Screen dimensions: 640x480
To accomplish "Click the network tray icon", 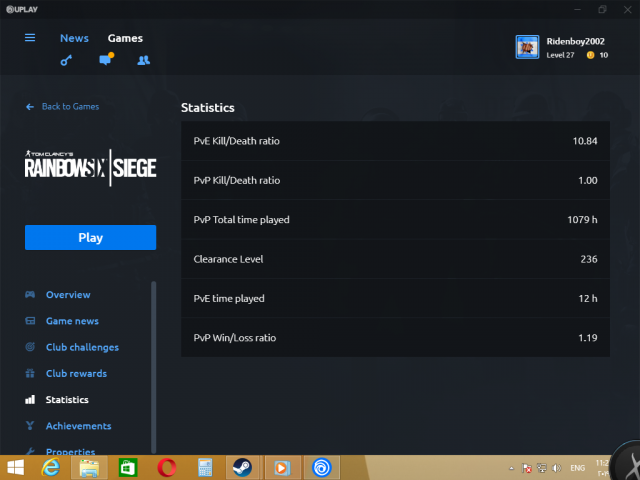I will (x=542, y=468).
